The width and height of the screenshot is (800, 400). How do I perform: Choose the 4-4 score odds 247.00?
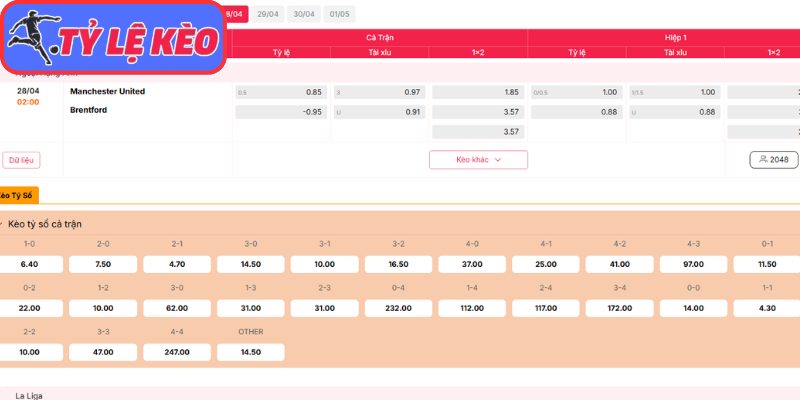click(x=177, y=352)
